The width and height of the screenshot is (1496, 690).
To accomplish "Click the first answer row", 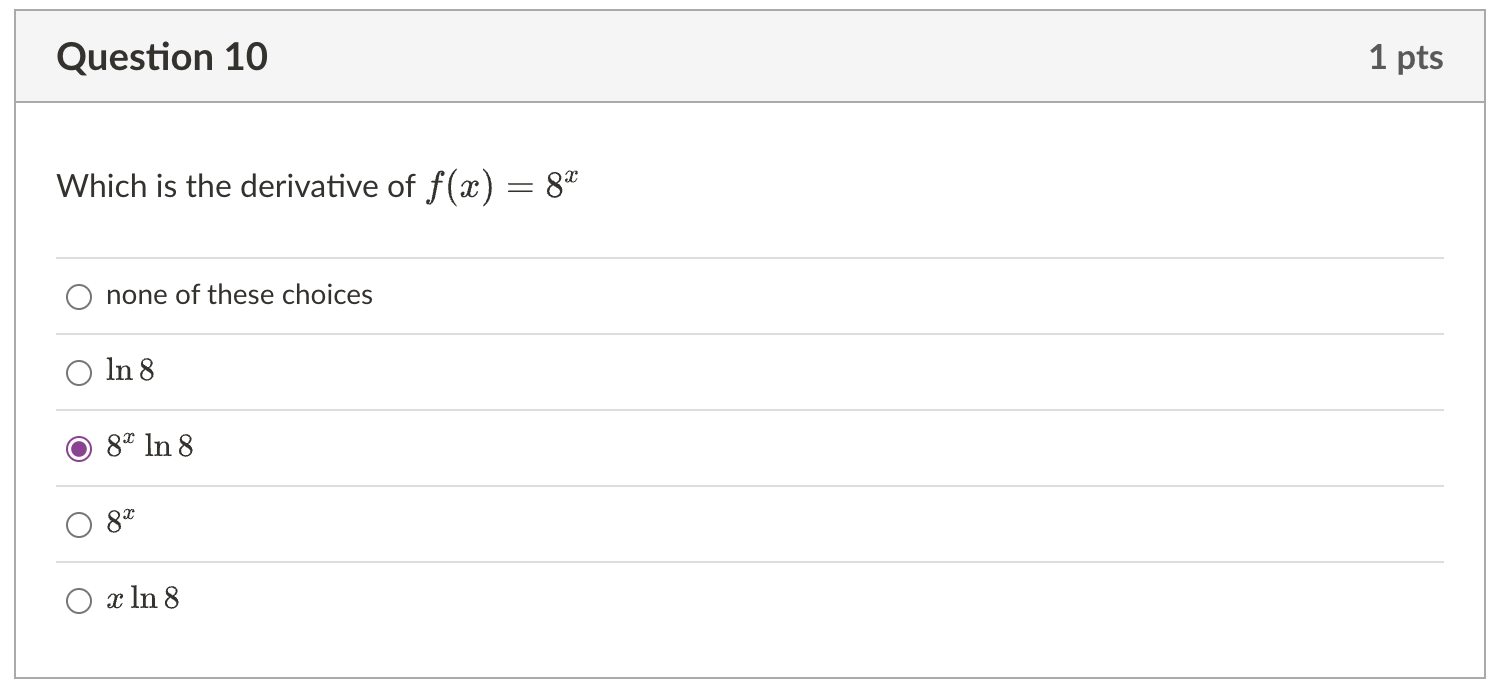I will point(748,296).
